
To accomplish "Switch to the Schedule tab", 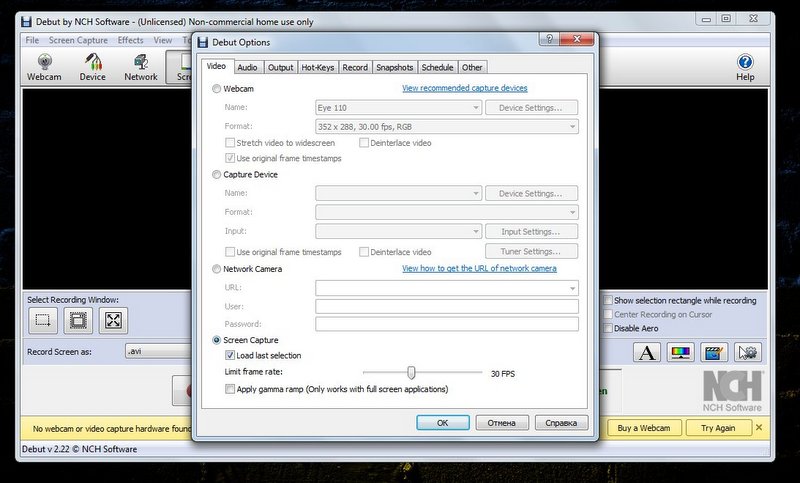I will (437, 67).
